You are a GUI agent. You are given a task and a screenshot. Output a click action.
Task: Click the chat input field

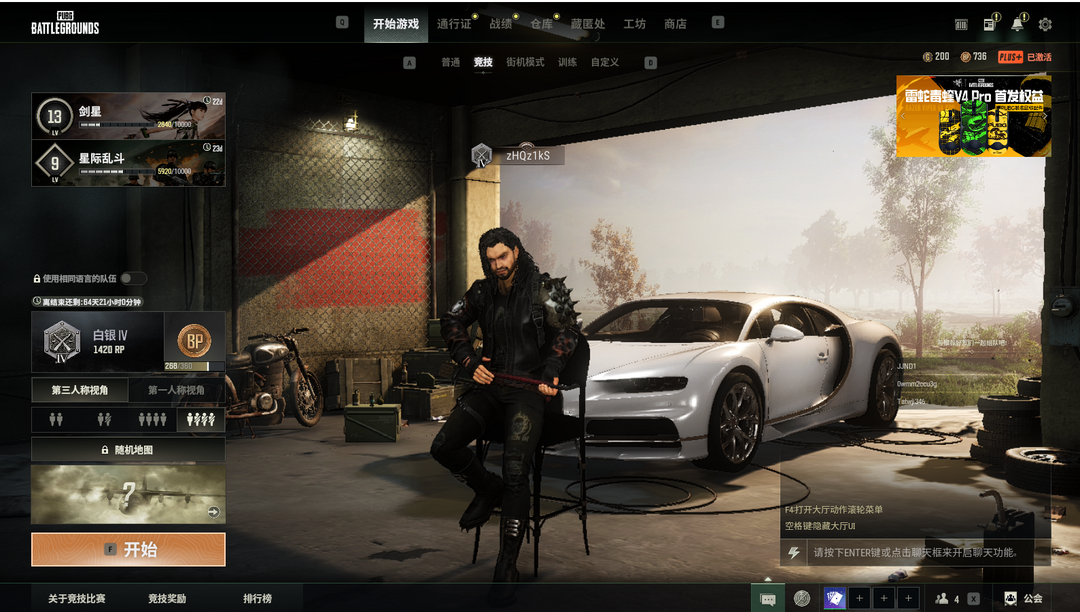coord(915,552)
